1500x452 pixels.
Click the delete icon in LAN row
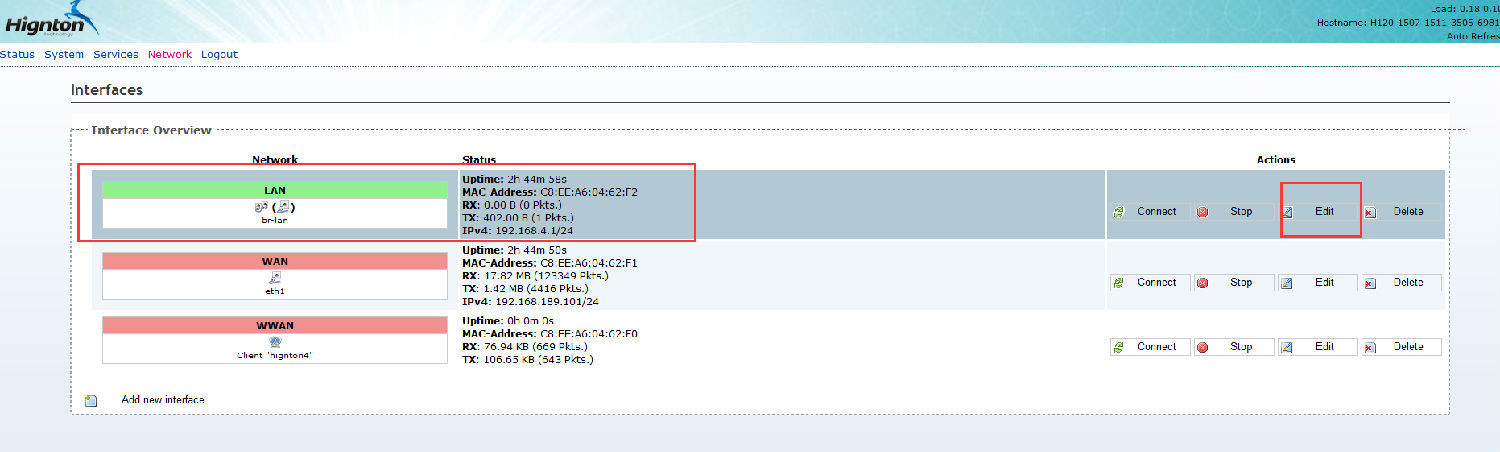pyautogui.click(x=1370, y=212)
